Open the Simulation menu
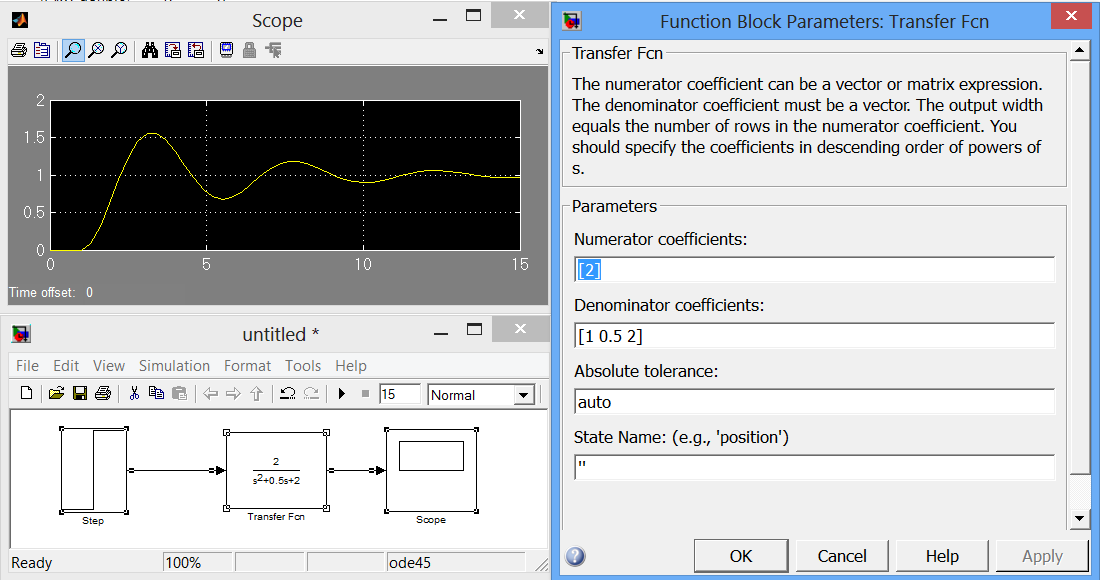Image resolution: width=1100 pixels, height=580 pixels. (174, 365)
